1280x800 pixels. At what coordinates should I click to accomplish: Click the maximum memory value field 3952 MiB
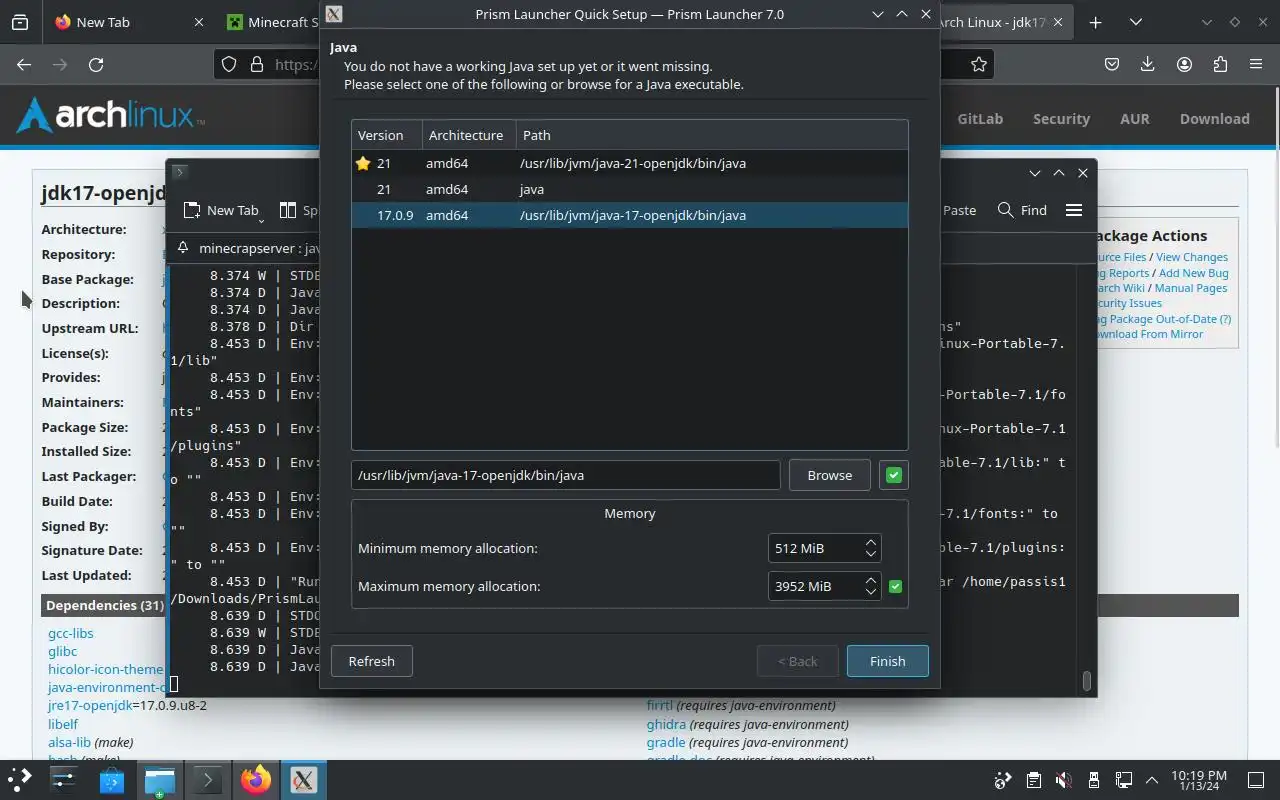(815, 586)
